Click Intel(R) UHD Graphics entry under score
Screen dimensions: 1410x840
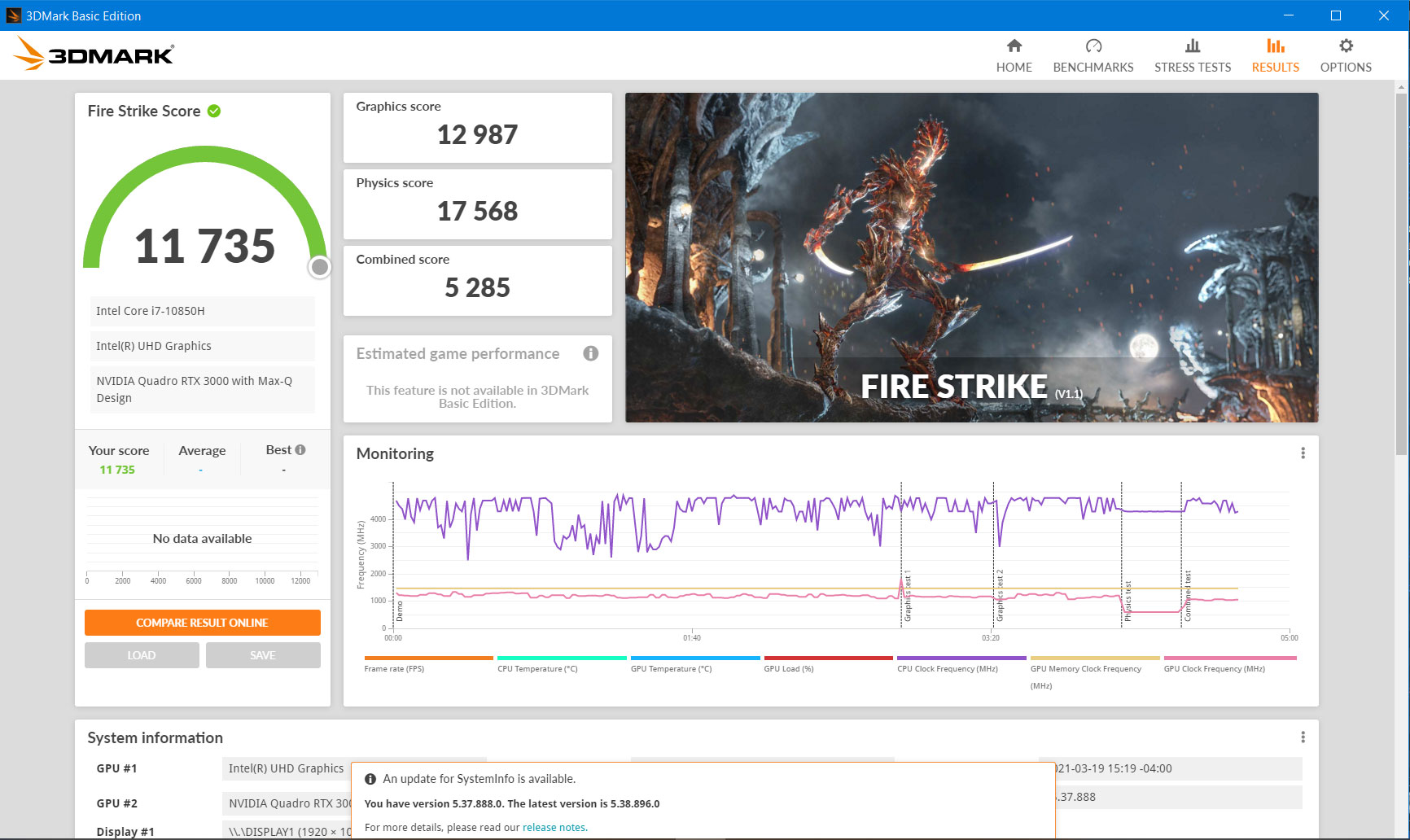point(202,346)
